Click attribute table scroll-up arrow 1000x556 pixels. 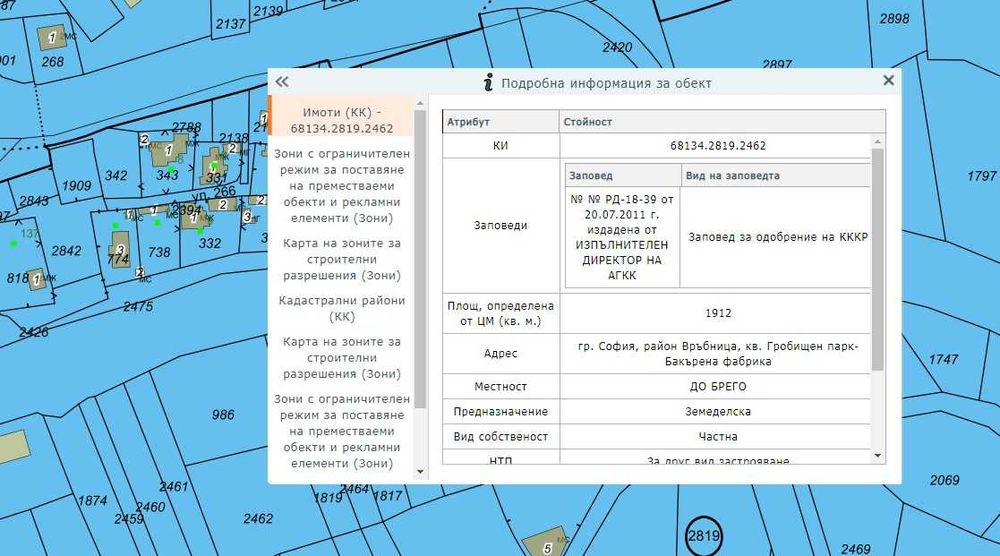click(878, 142)
